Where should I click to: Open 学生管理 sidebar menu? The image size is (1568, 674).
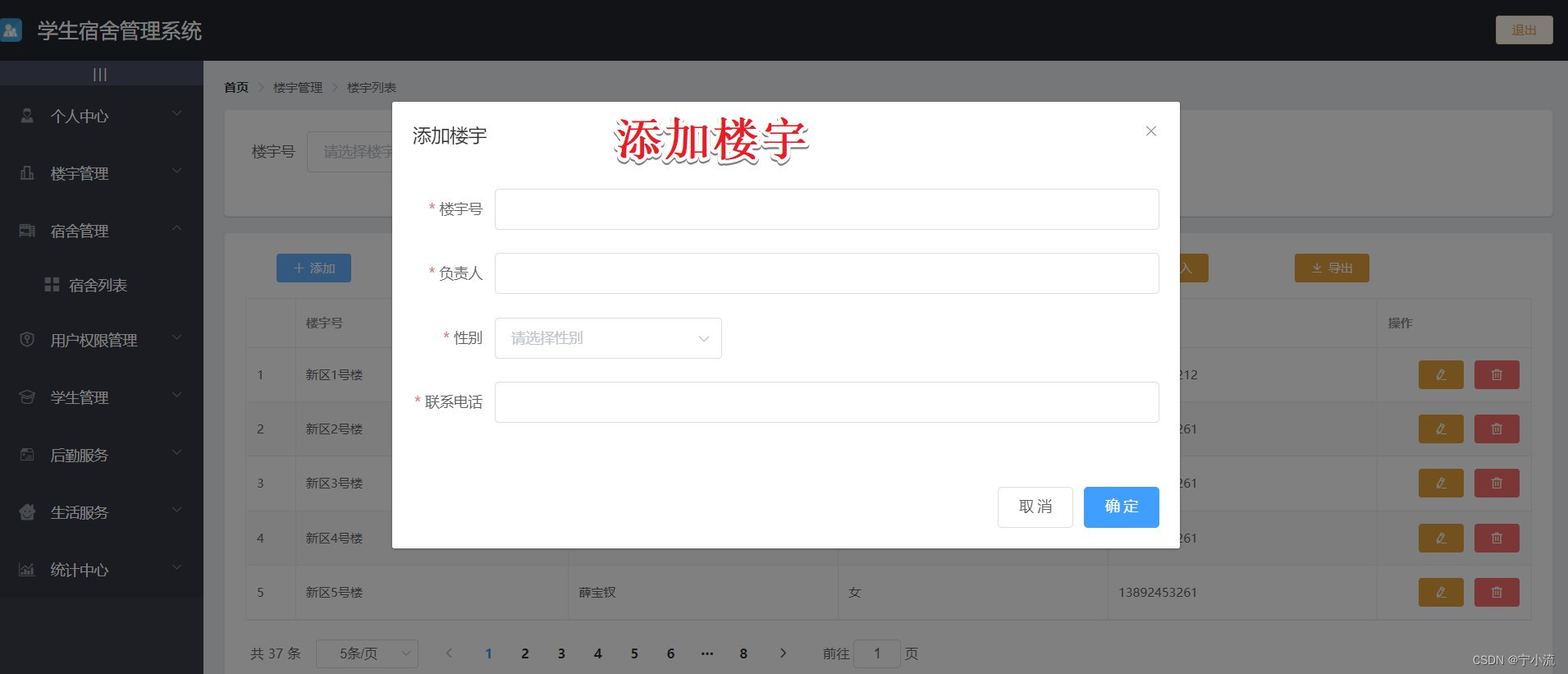pos(102,397)
